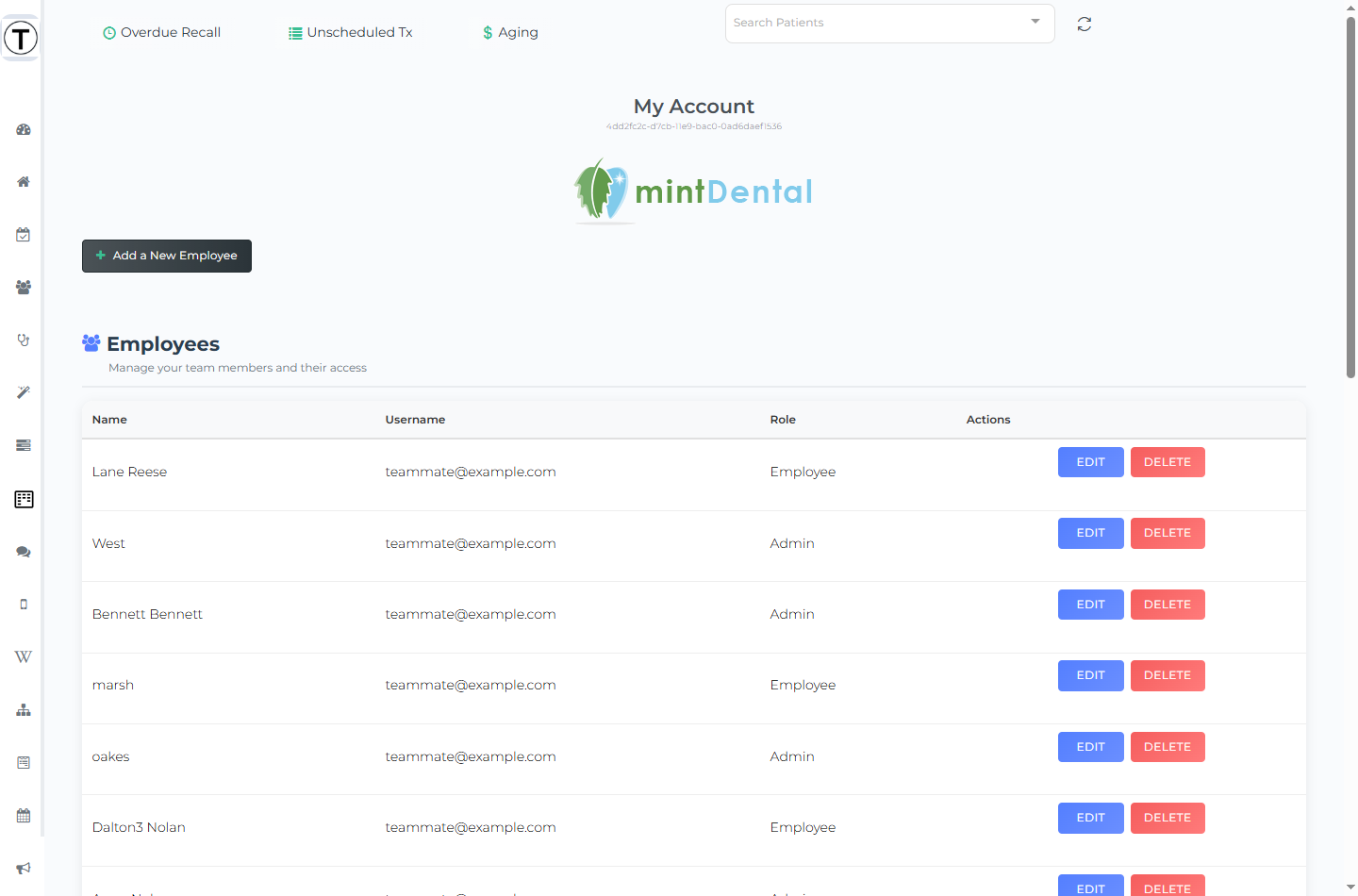Edit the West employee row
This screenshot has height=896, width=1358.
coord(1091,533)
